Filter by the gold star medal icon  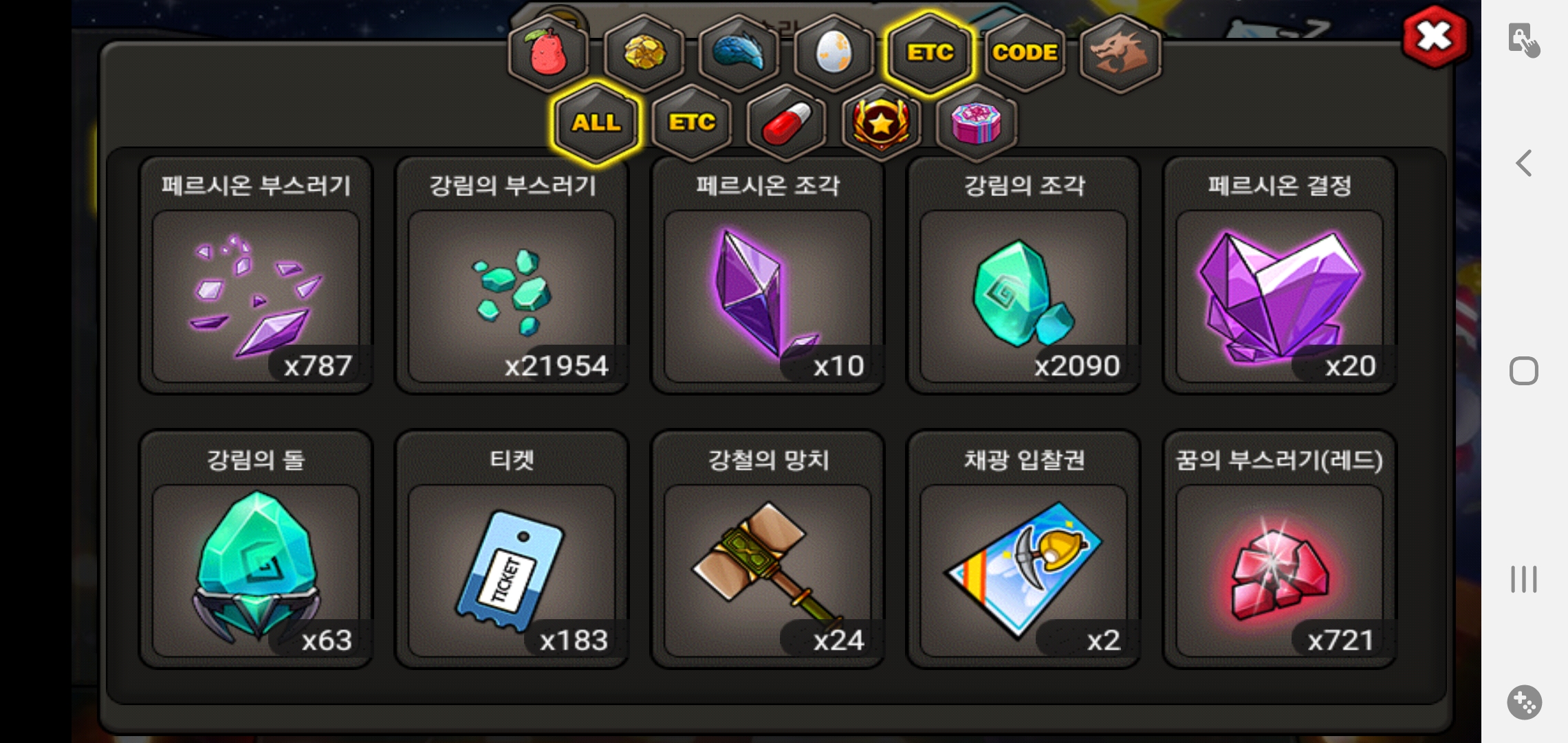point(881,123)
